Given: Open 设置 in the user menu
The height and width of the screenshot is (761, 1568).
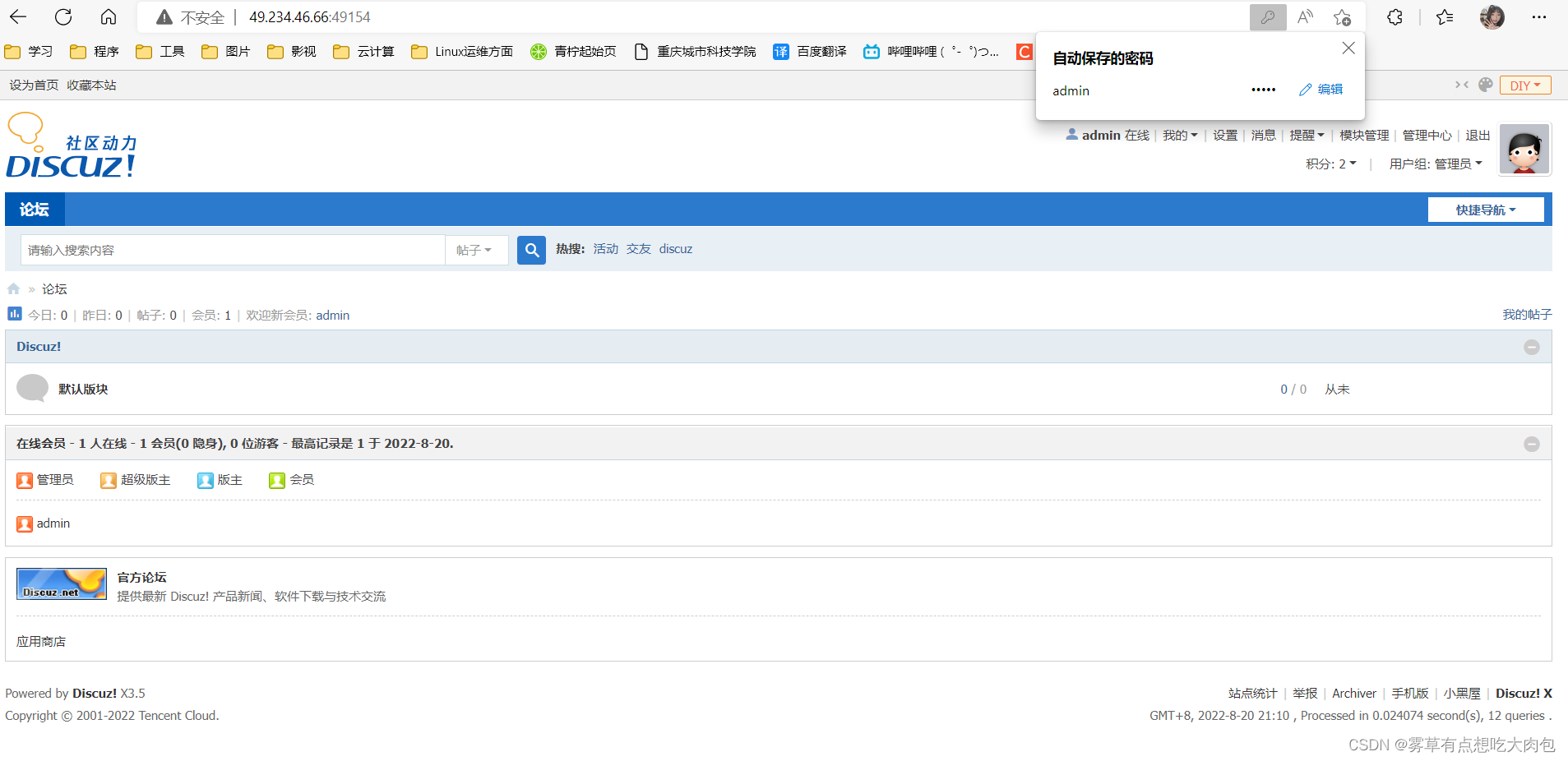Looking at the screenshot, I should [x=1225, y=136].
